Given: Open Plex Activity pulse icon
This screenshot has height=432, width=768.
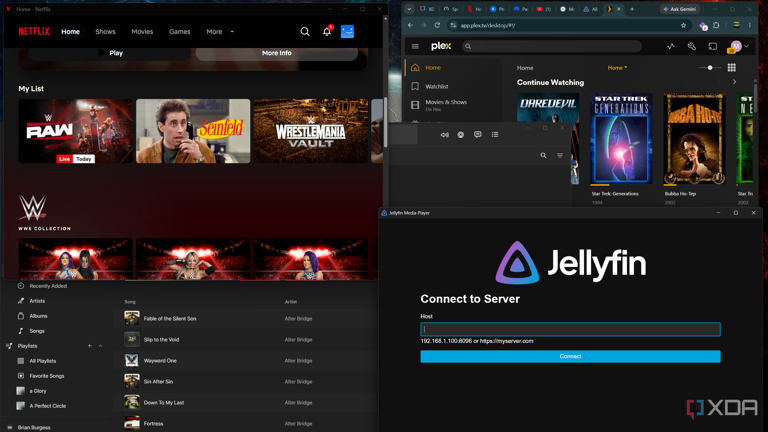Looking at the screenshot, I should tap(671, 46).
